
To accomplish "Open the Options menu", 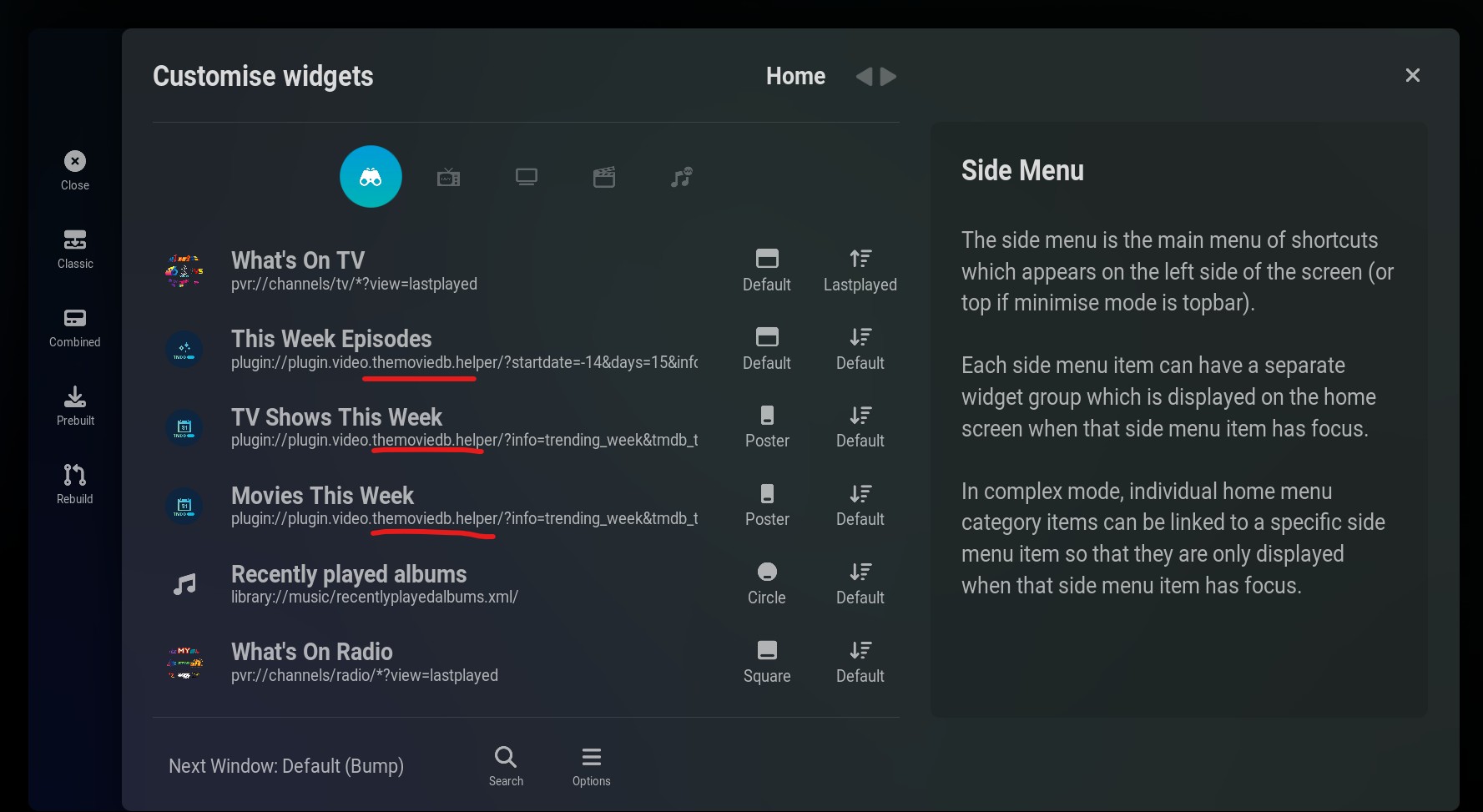I will [591, 766].
